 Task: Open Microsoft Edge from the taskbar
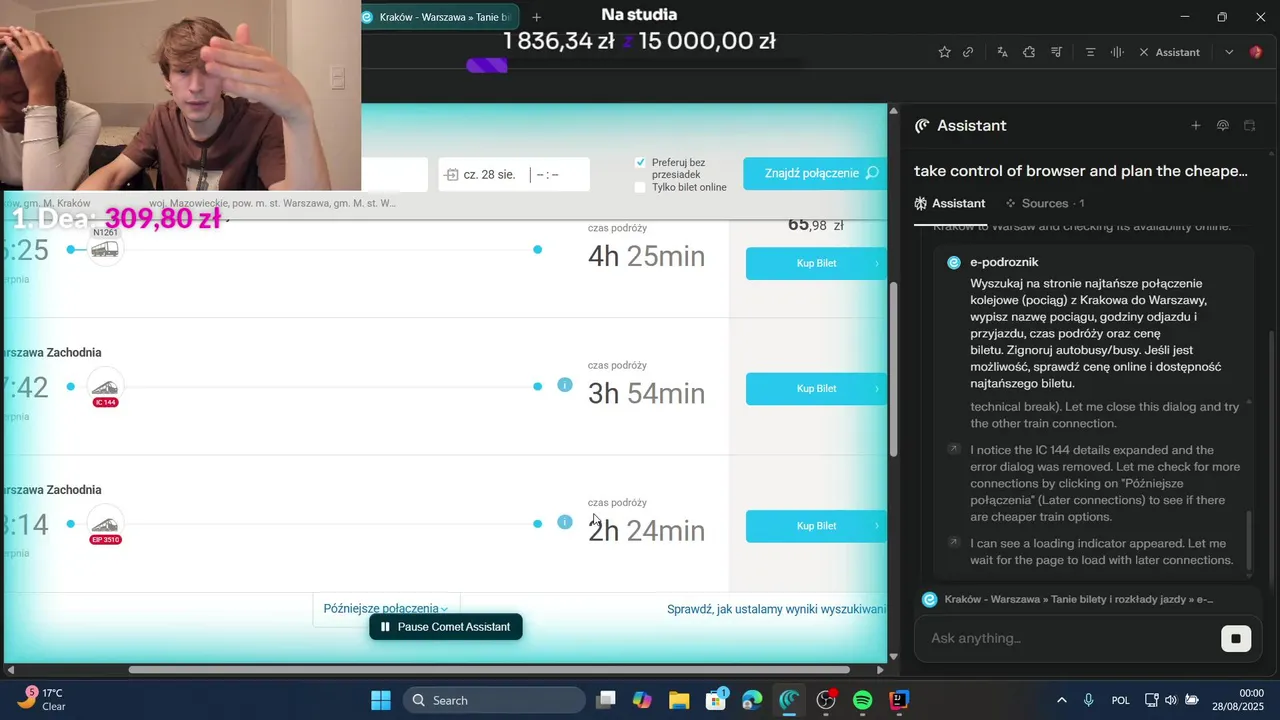click(752, 700)
